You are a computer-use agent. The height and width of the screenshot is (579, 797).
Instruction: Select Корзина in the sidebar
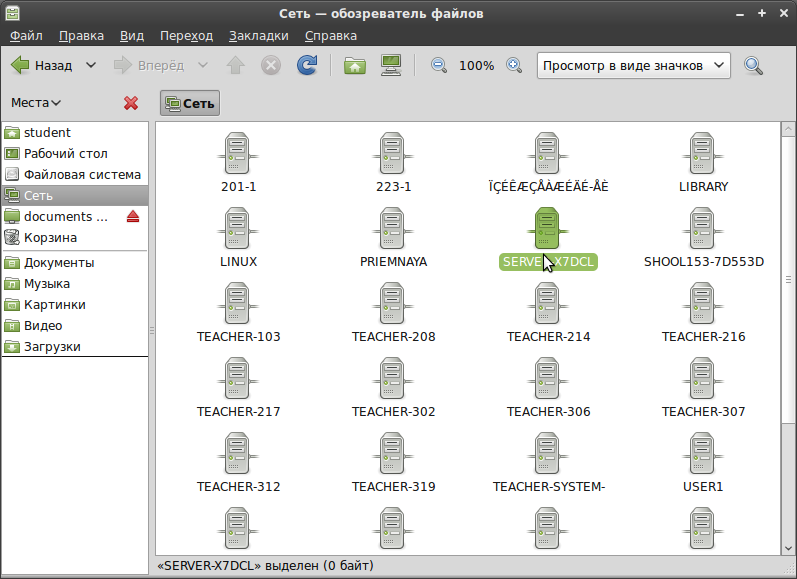click(x=50, y=238)
